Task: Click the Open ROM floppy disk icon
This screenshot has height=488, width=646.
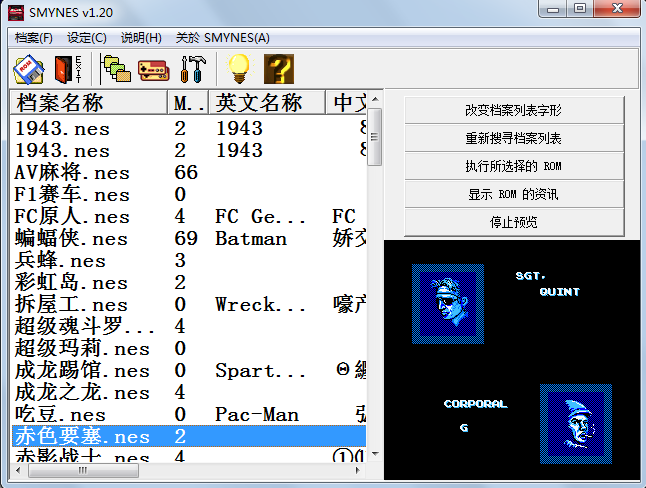Action: pyautogui.click(x=29, y=70)
